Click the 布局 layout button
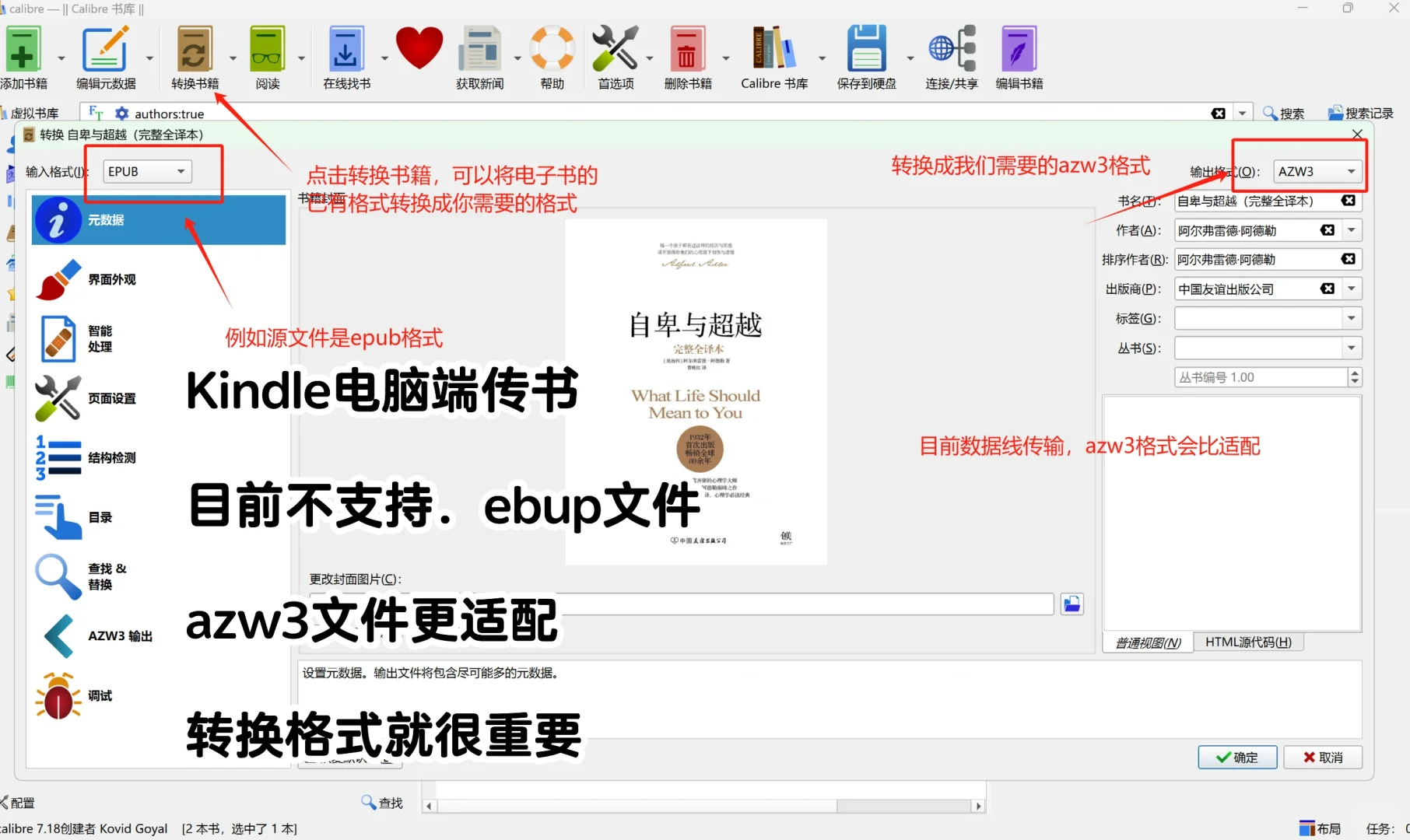This screenshot has width=1410, height=840. pos(1321,829)
